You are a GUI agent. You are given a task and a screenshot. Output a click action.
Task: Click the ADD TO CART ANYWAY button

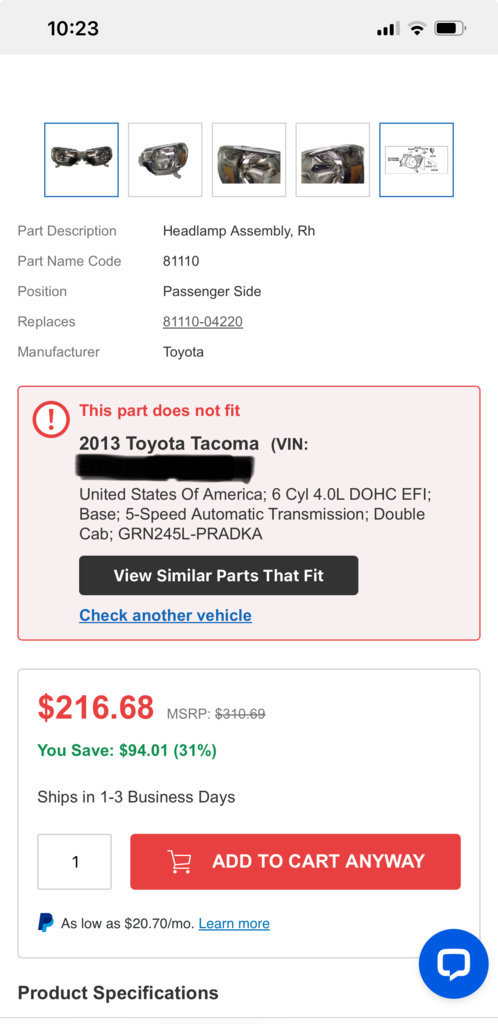click(295, 861)
